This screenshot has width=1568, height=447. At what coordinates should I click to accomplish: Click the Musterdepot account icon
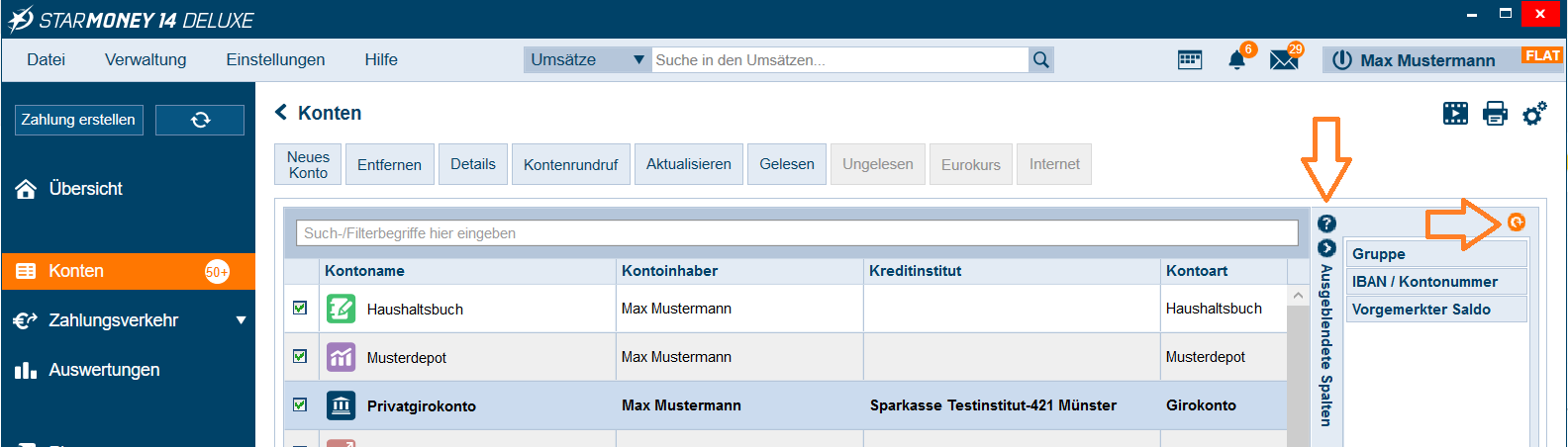coord(341,357)
